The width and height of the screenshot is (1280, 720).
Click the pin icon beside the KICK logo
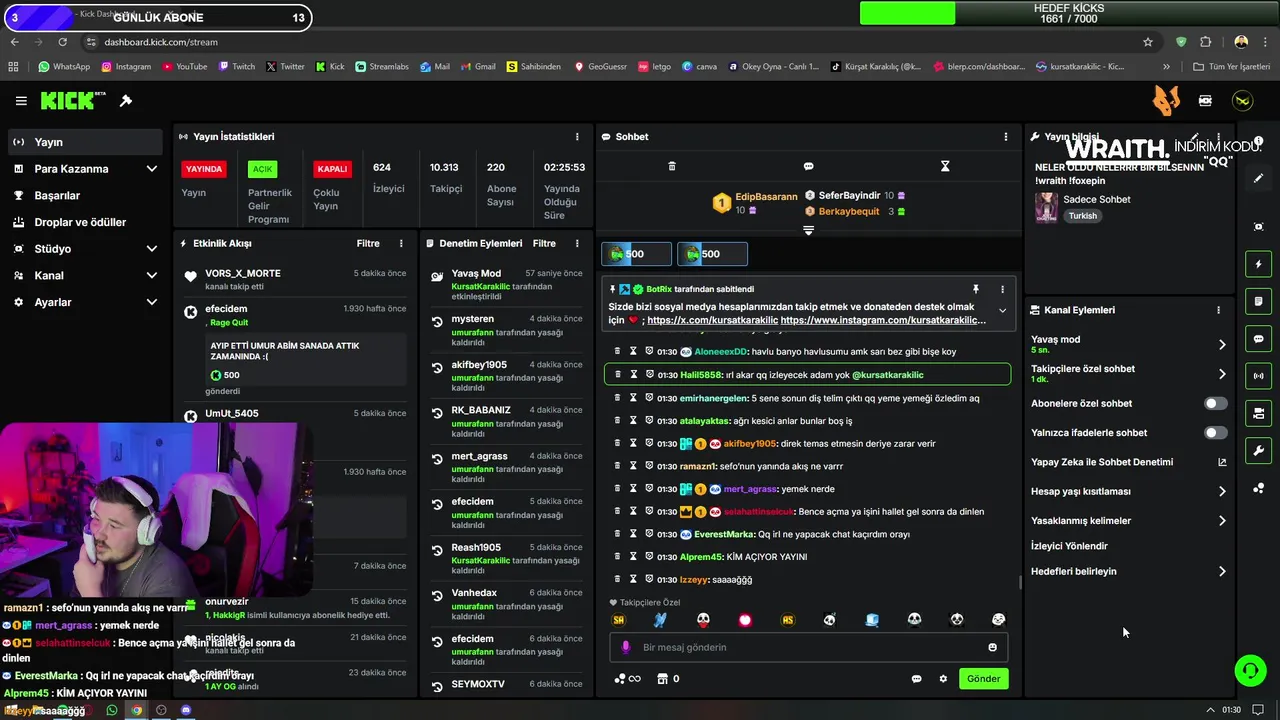click(126, 101)
